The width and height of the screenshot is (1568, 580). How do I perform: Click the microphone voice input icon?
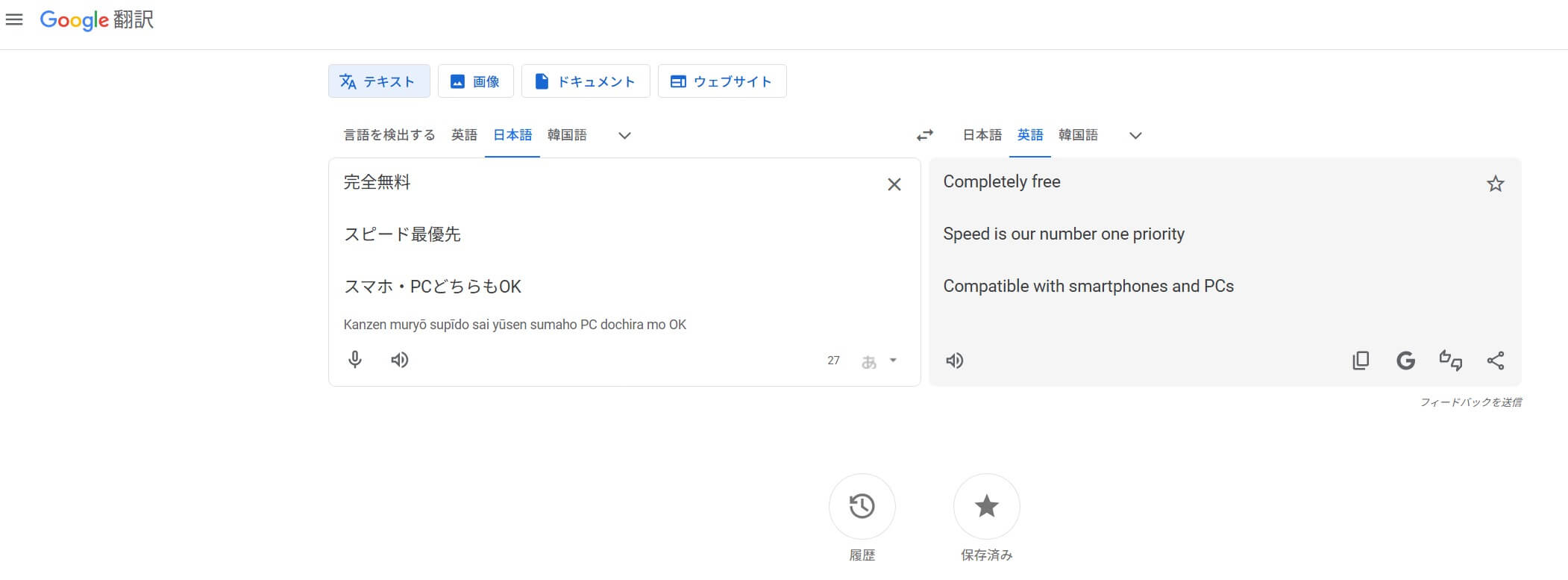355,360
